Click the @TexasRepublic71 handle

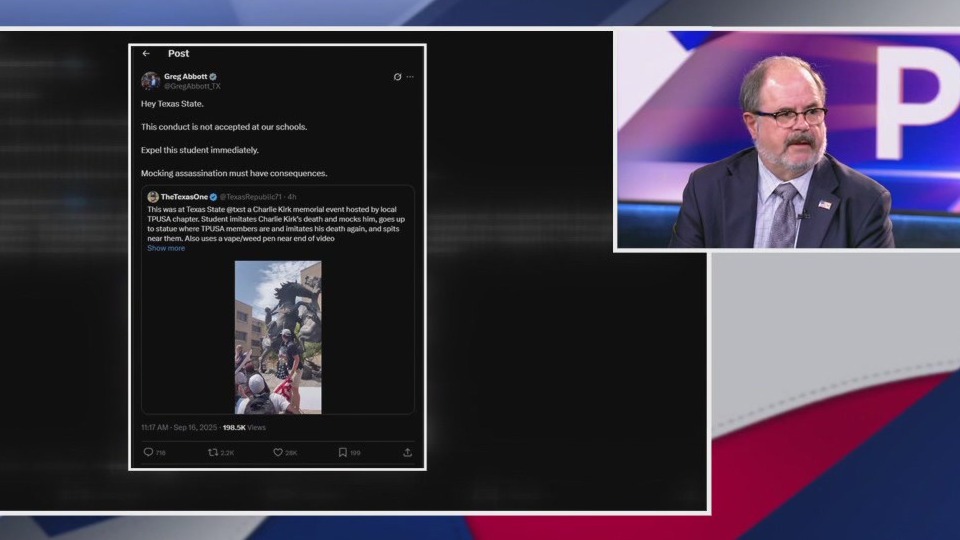250,197
